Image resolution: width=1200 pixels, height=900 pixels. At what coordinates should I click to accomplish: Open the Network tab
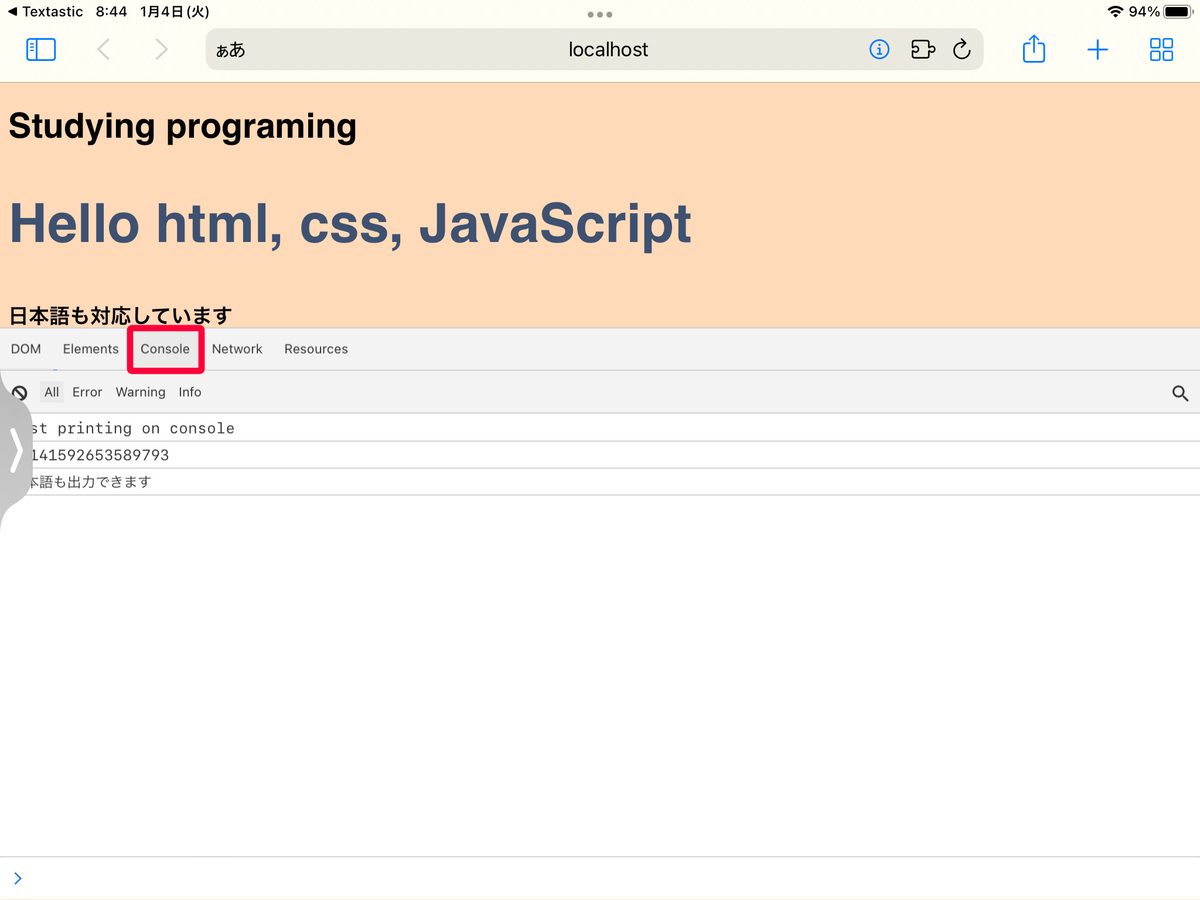pos(237,349)
